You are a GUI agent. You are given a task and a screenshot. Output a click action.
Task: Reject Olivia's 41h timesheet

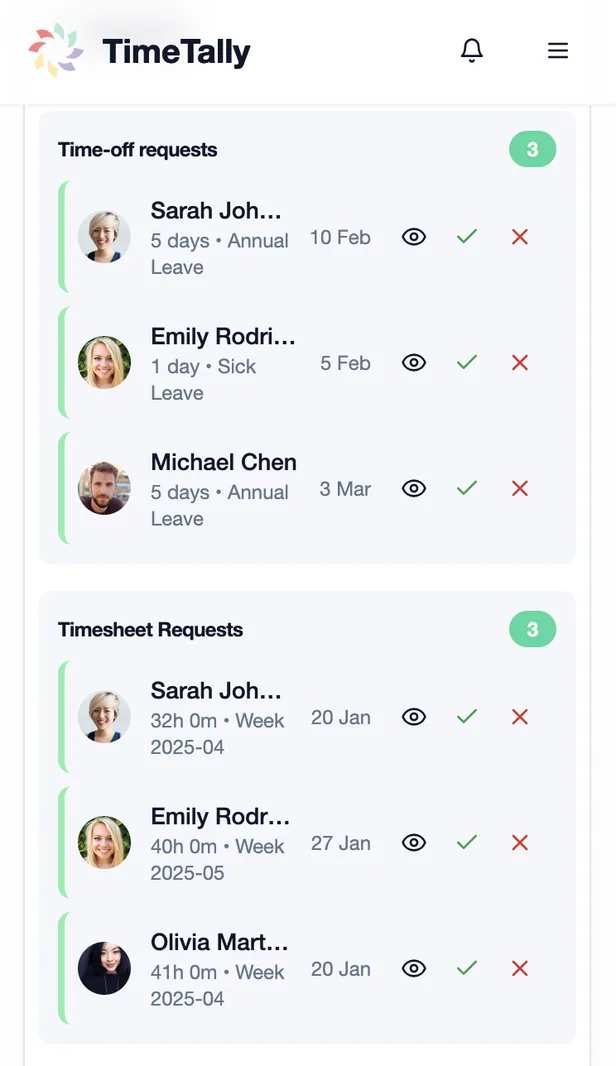pos(520,969)
